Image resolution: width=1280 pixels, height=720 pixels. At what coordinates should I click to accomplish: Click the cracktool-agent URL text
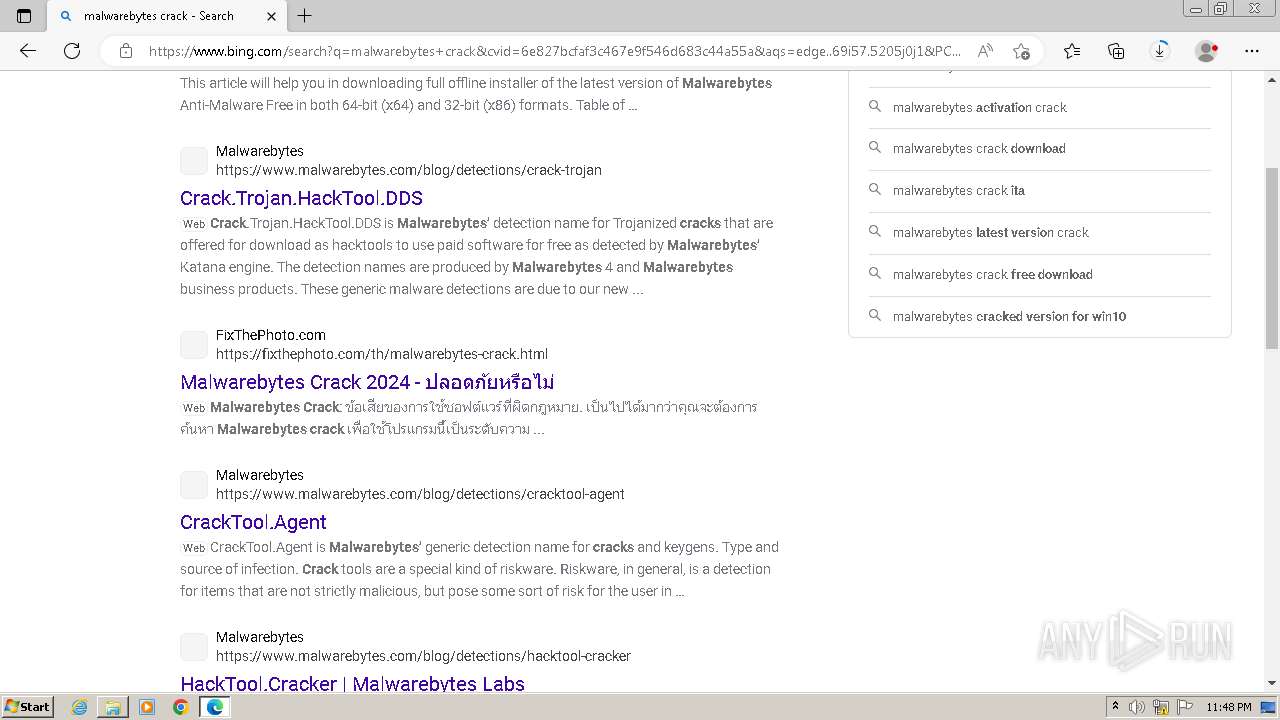coord(420,494)
